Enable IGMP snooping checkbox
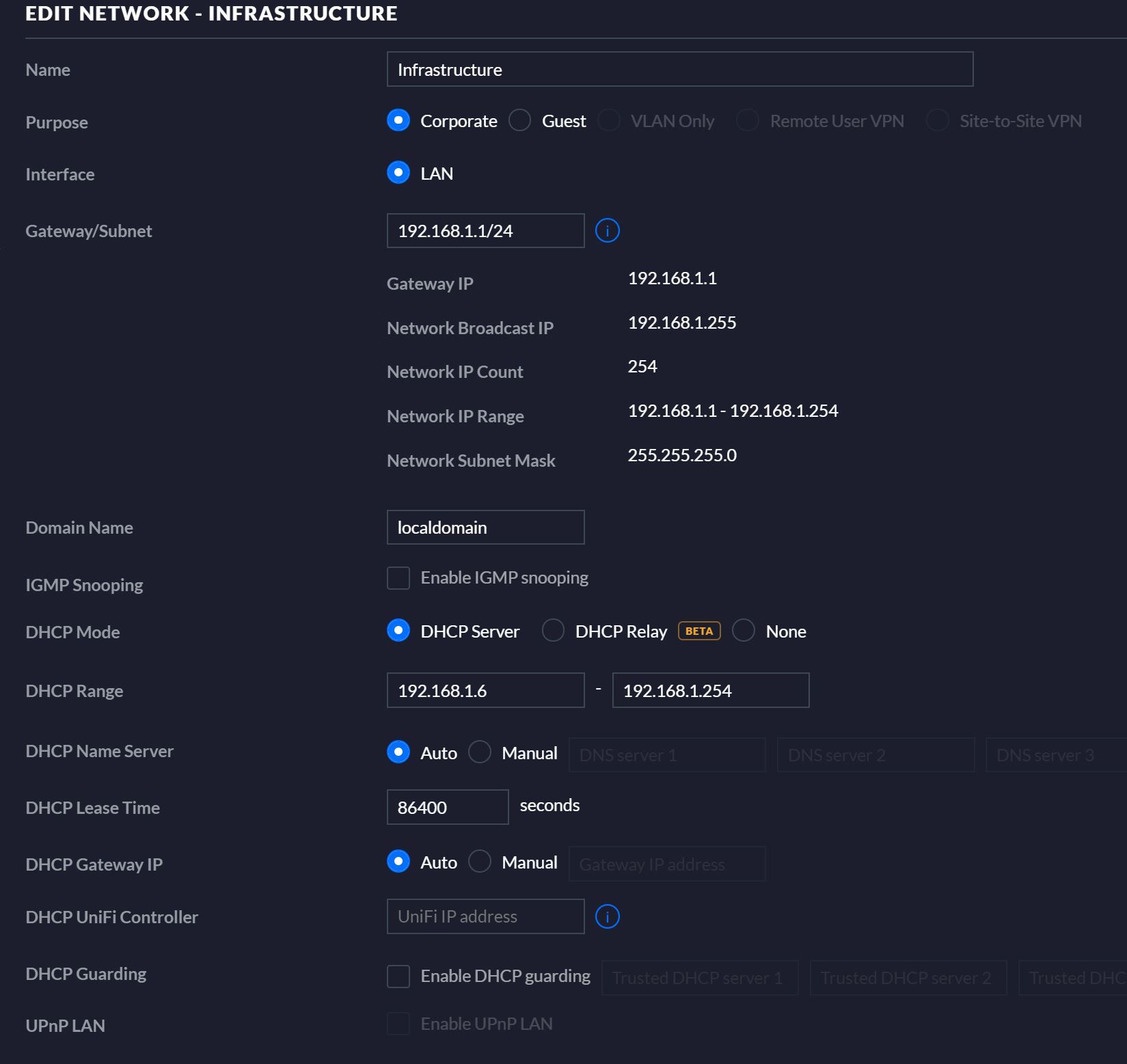Image resolution: width=1127 pixels, height=1064 pixels. point(398,578)
